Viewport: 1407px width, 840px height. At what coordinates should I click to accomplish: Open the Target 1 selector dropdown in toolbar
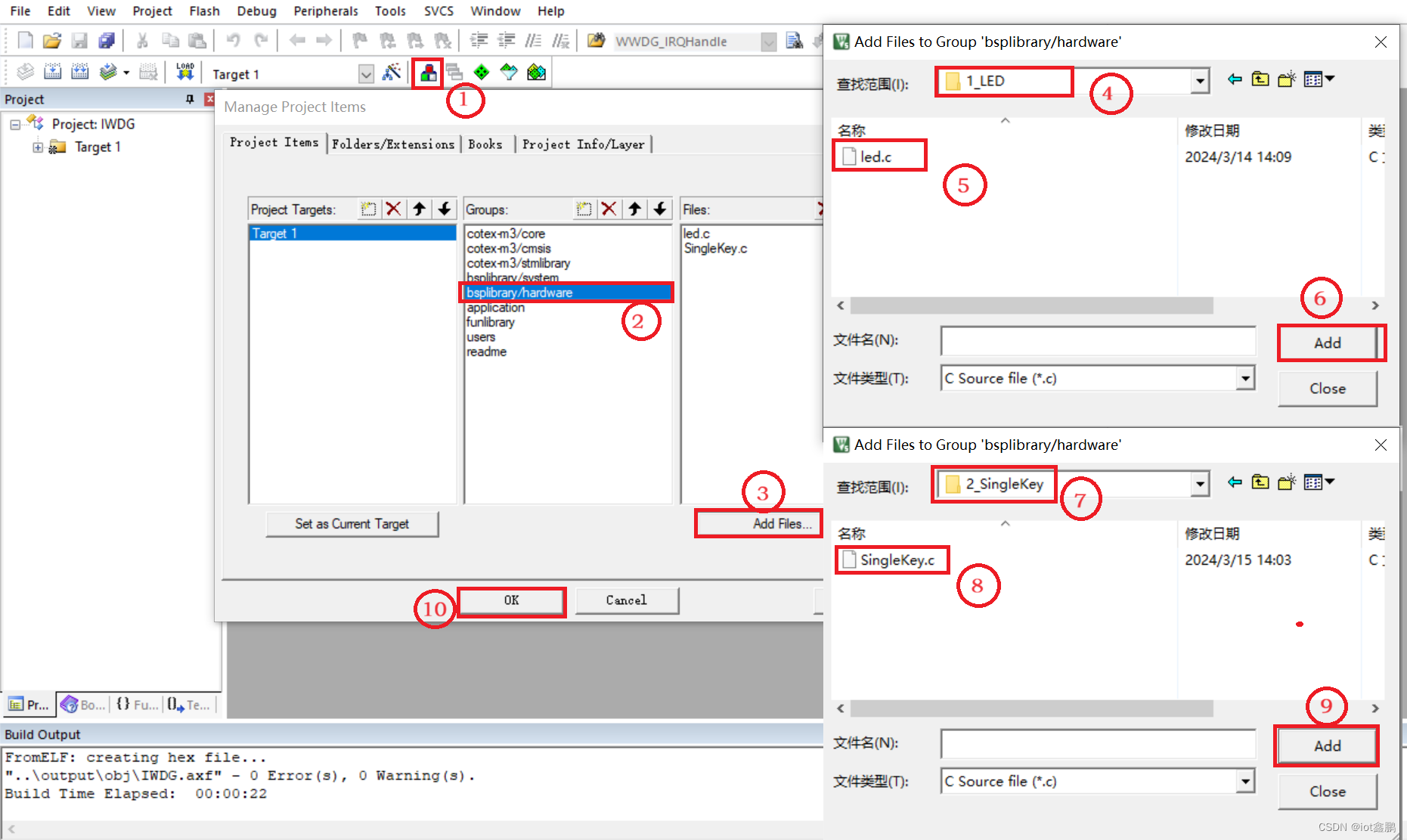click(x=366, y=73)
